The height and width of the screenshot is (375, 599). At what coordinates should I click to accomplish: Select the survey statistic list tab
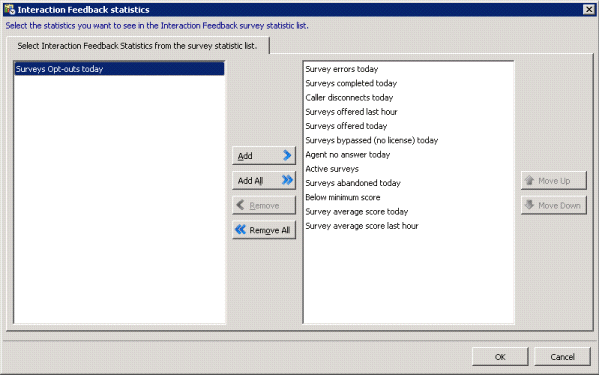coord(138,46)
